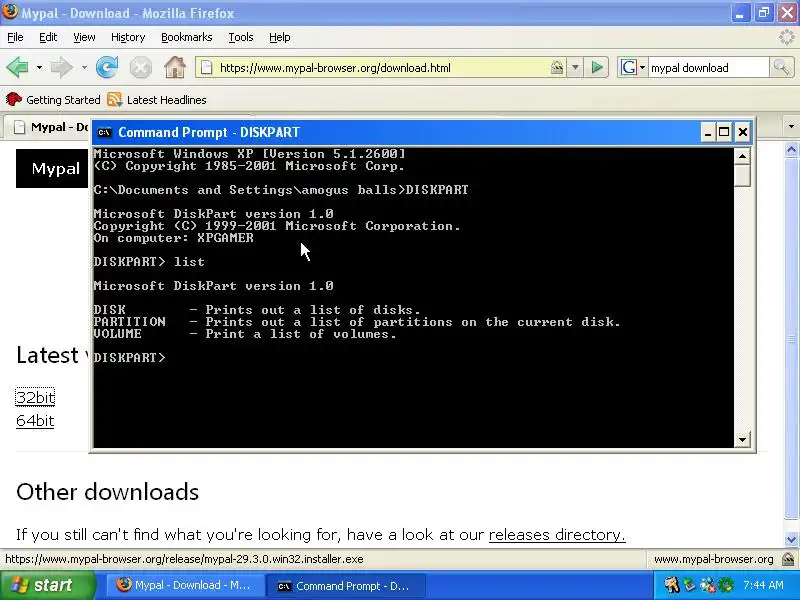Viewport: 800px width, 600px height.
Task: Go back with the green Back arrow
Action: [x=17, y=67]
